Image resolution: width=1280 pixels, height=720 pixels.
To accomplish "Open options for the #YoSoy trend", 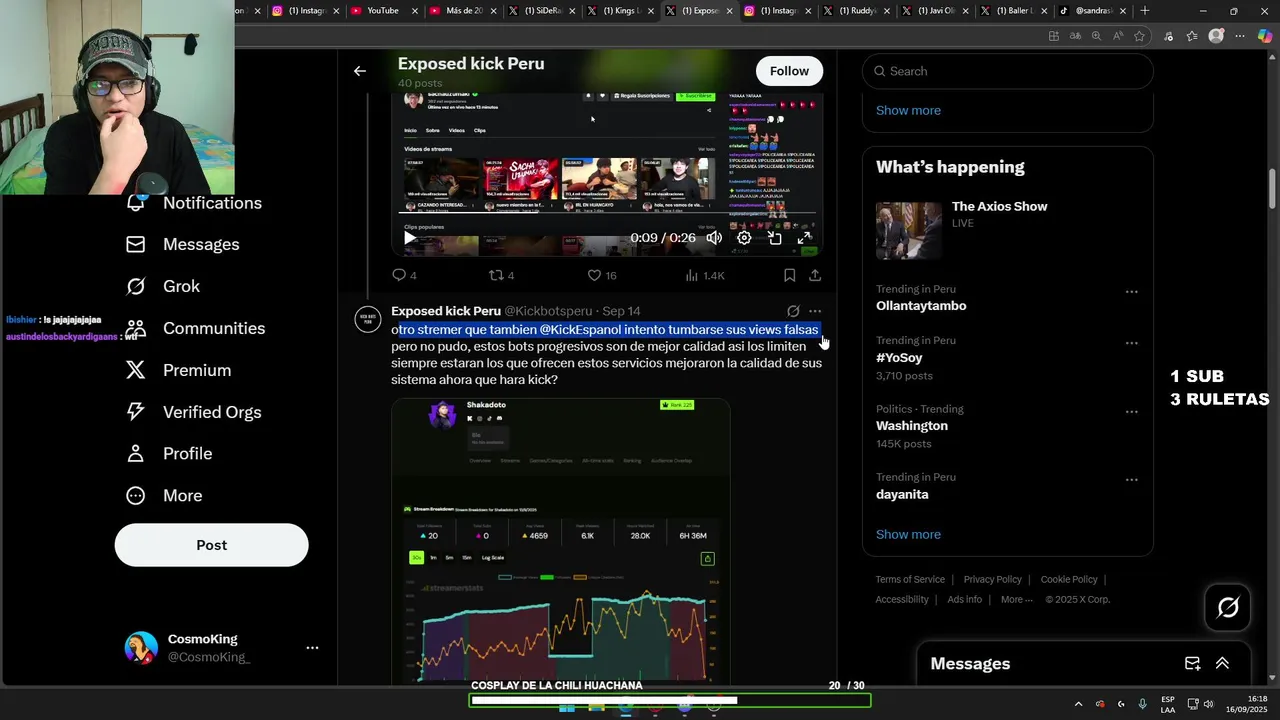I will pyautogui.click(x=1131, y=343).
